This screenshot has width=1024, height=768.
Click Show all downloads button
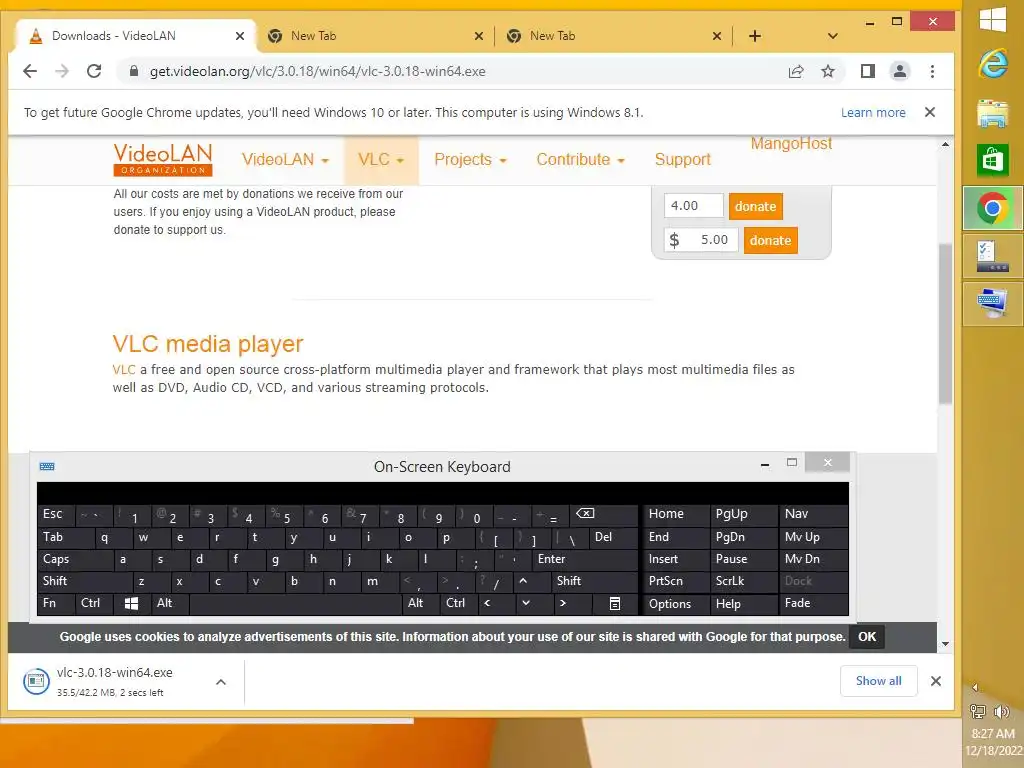[878, 681]
